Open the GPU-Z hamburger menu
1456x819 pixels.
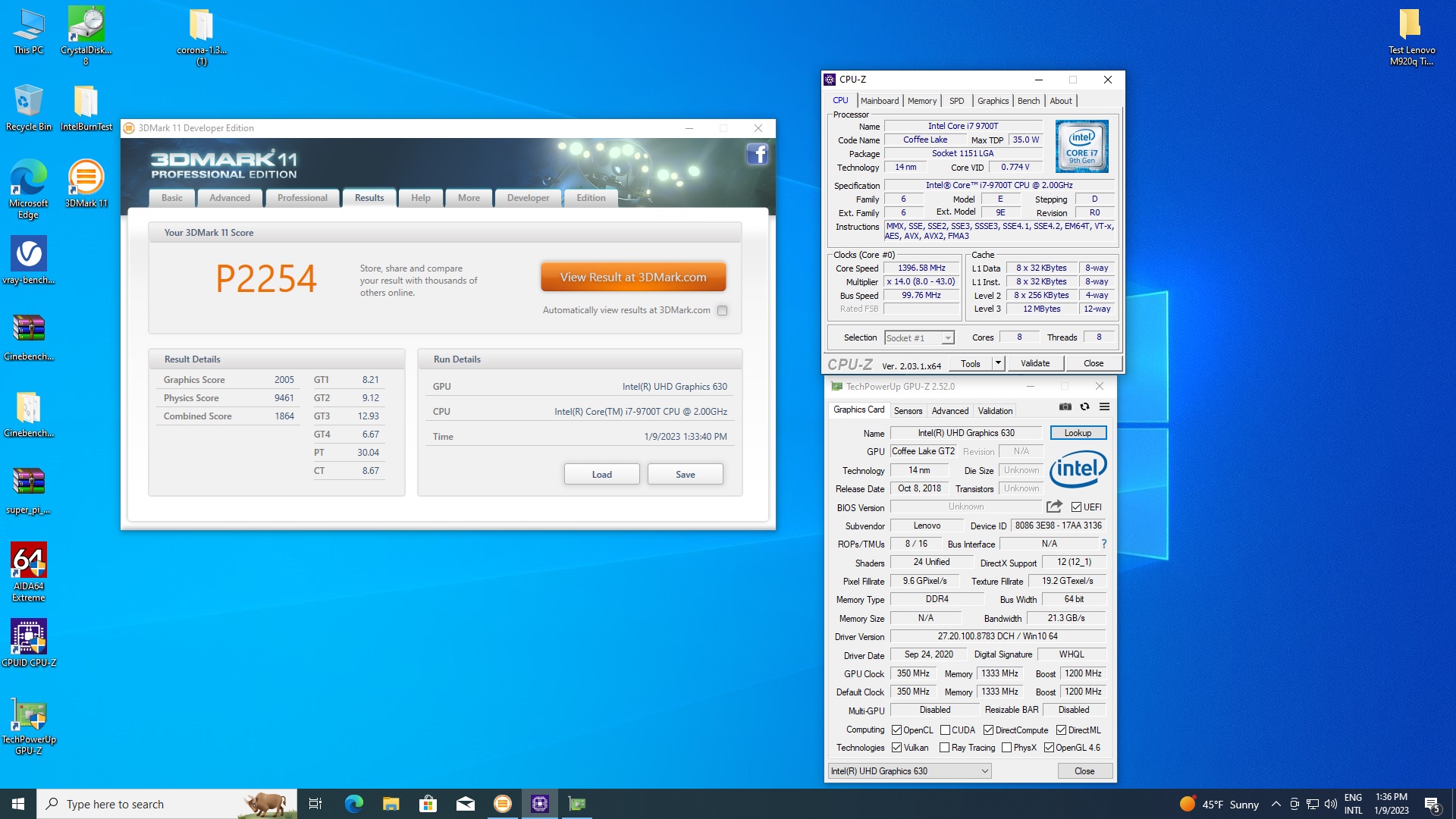pos(1104,407)
